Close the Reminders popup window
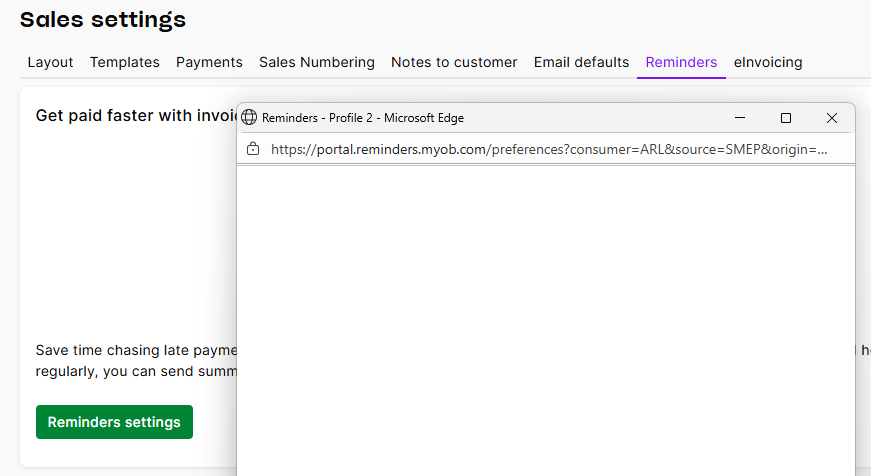The image size is (871, 476). [832, 118]
